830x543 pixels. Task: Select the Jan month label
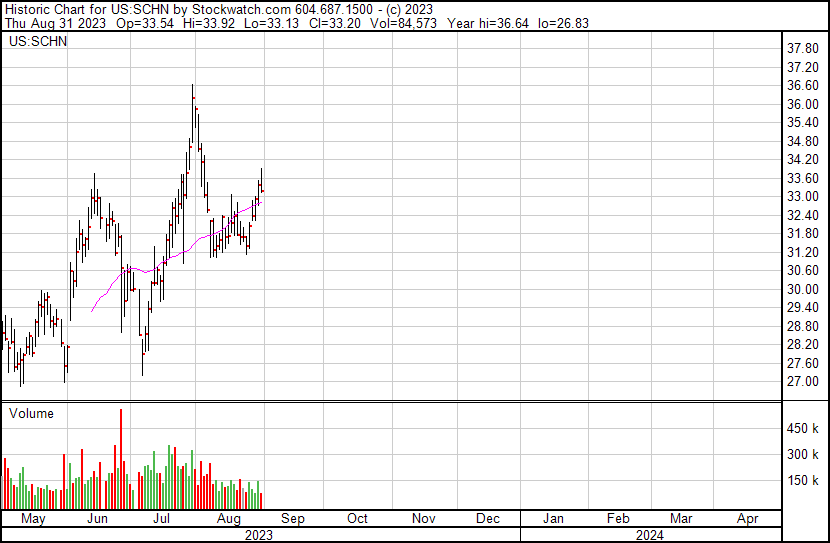[x=553, y=519]
